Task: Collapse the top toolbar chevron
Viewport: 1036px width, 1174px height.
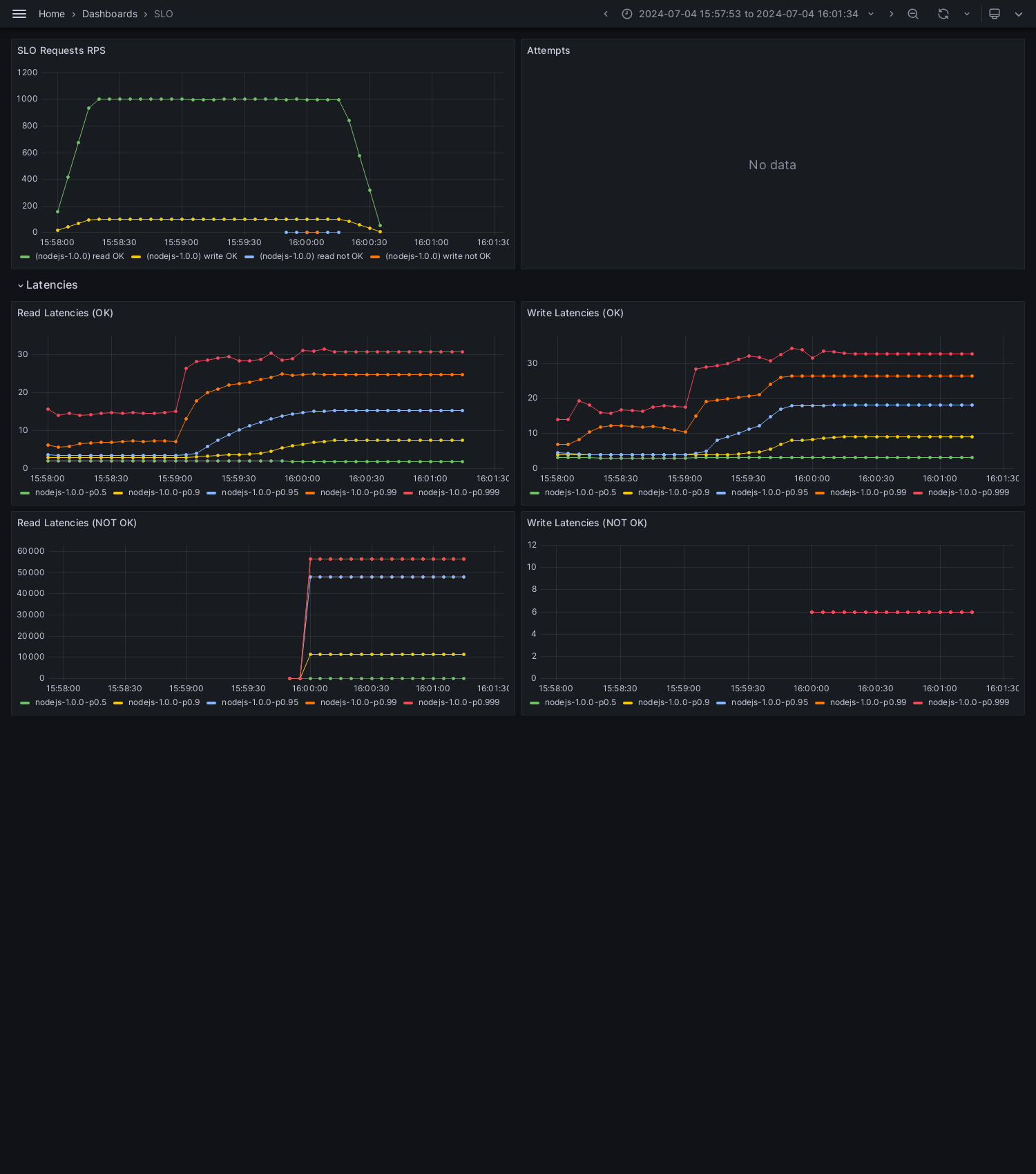Action: 1019,14
